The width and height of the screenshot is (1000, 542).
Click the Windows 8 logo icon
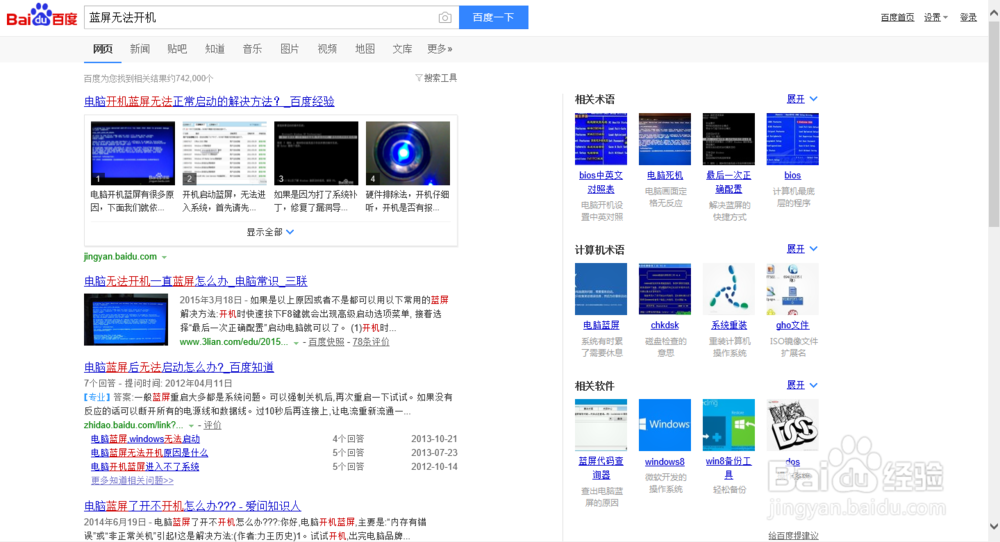pos(665,425)
